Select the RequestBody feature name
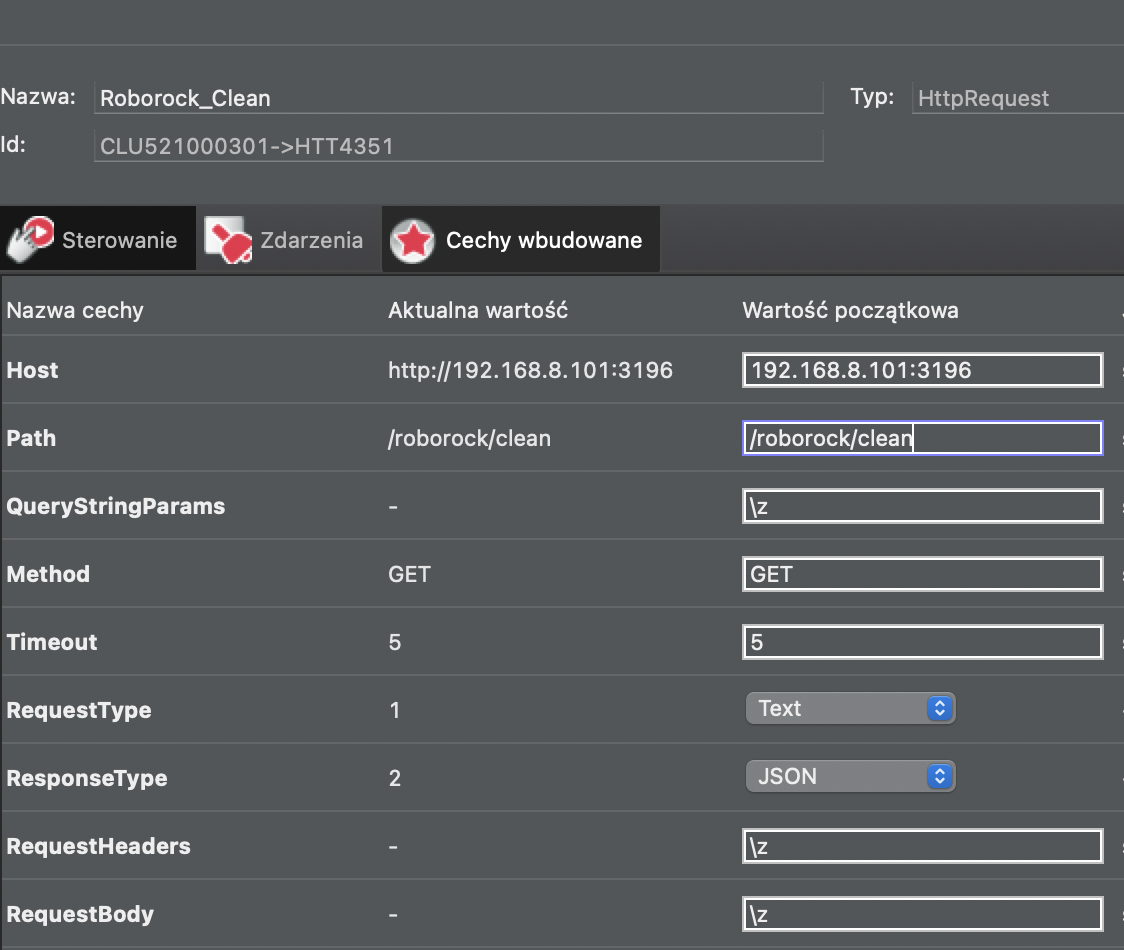1124x950 pixels. (80, 914)
